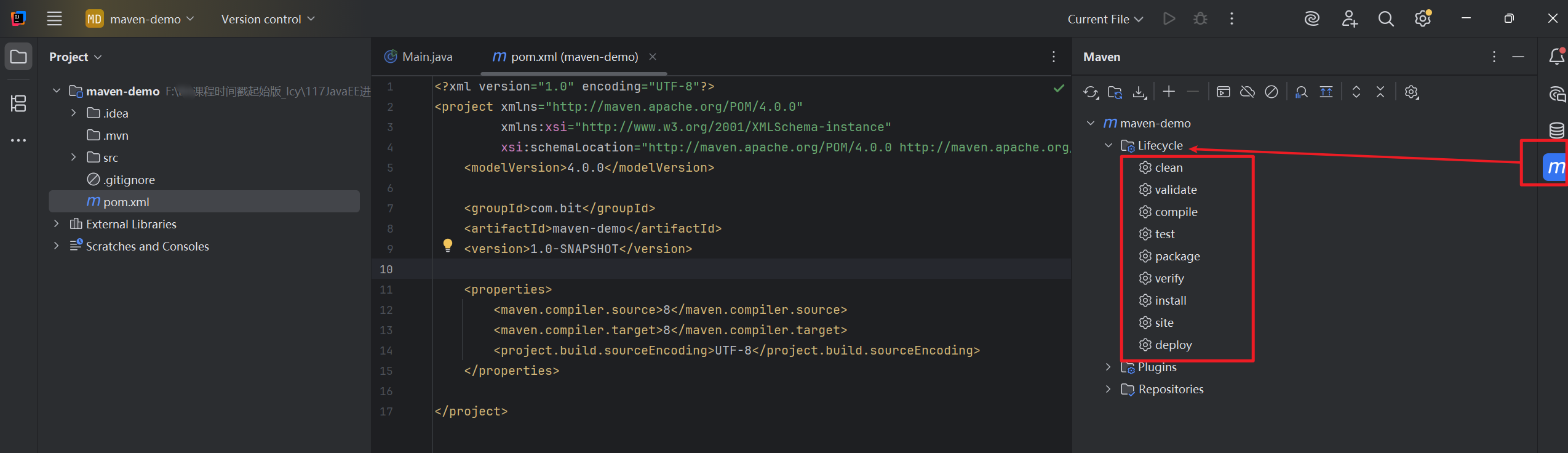Open the Database tool window
This screenshot has height=453, width=1568.
pos(1556,130)
